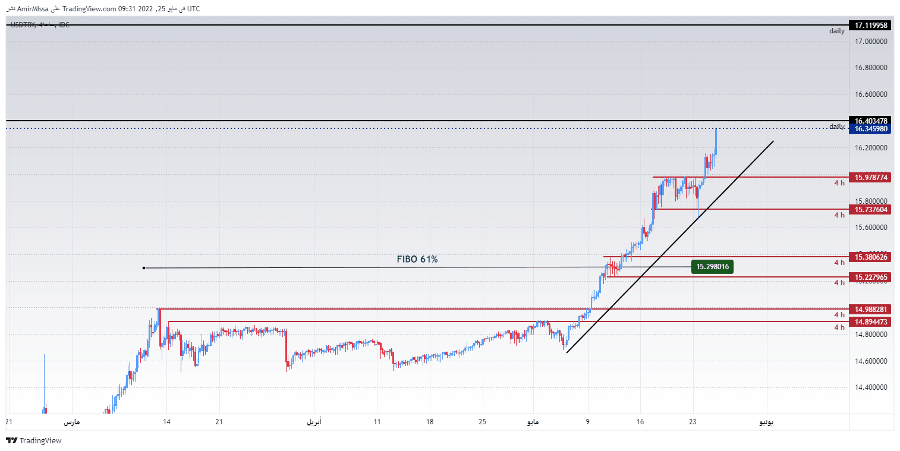Click the date label 14 on time axis

pyautogui.click(x=166, y=422)
